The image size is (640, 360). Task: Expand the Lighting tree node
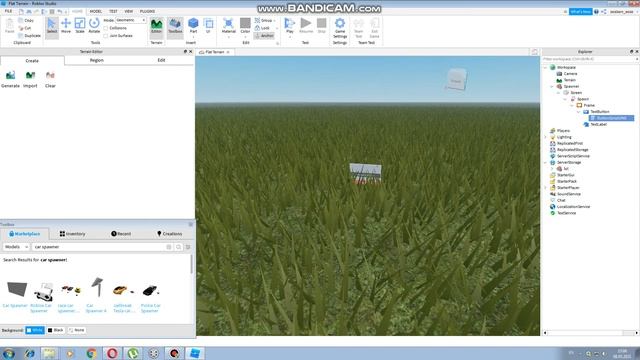point(546,137)
